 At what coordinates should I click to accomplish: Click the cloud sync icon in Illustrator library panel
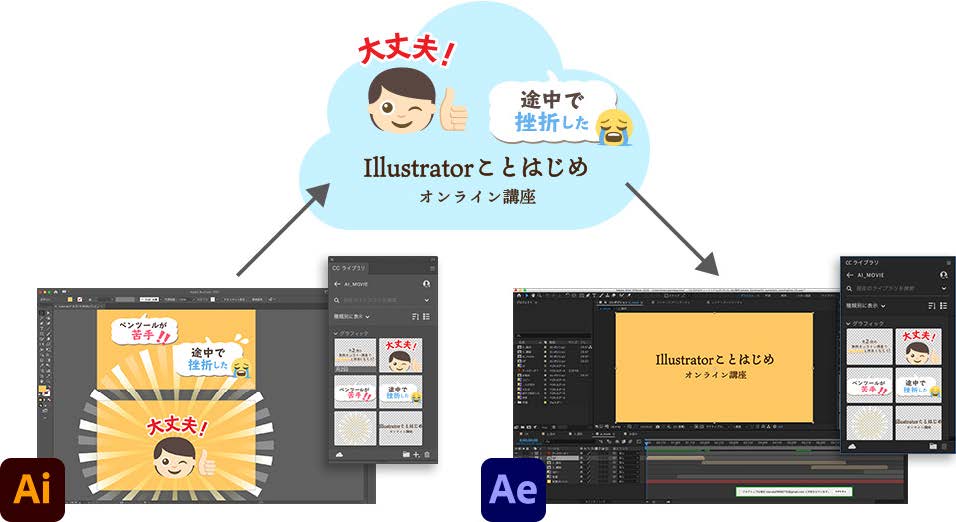click(x=339, y=454)
